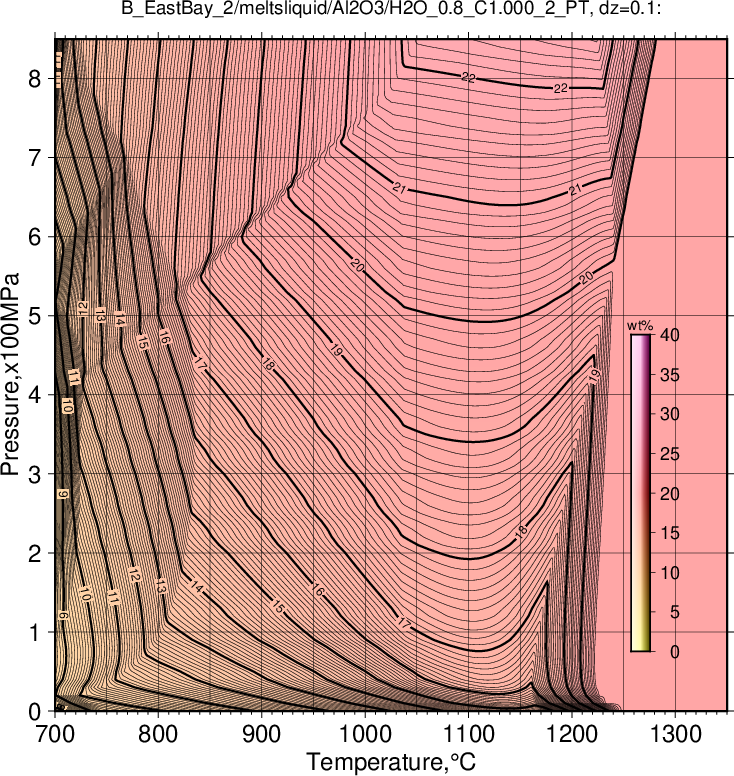Click contour label '13' near 500 MPa

pyautogui.click(x=100, y=315)
